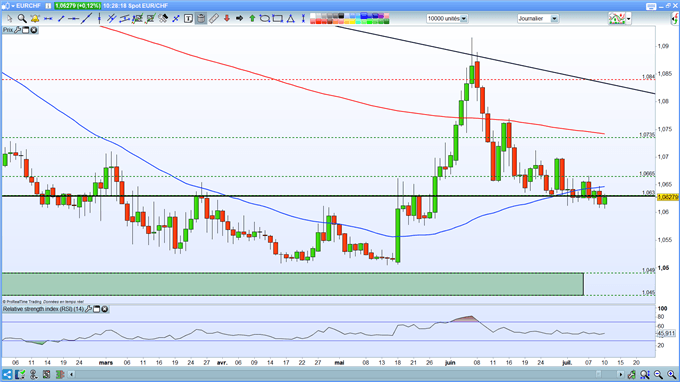The image size is (680, 382).
Task: Select the horizontal ray line tool
Action: coord(73,19)
